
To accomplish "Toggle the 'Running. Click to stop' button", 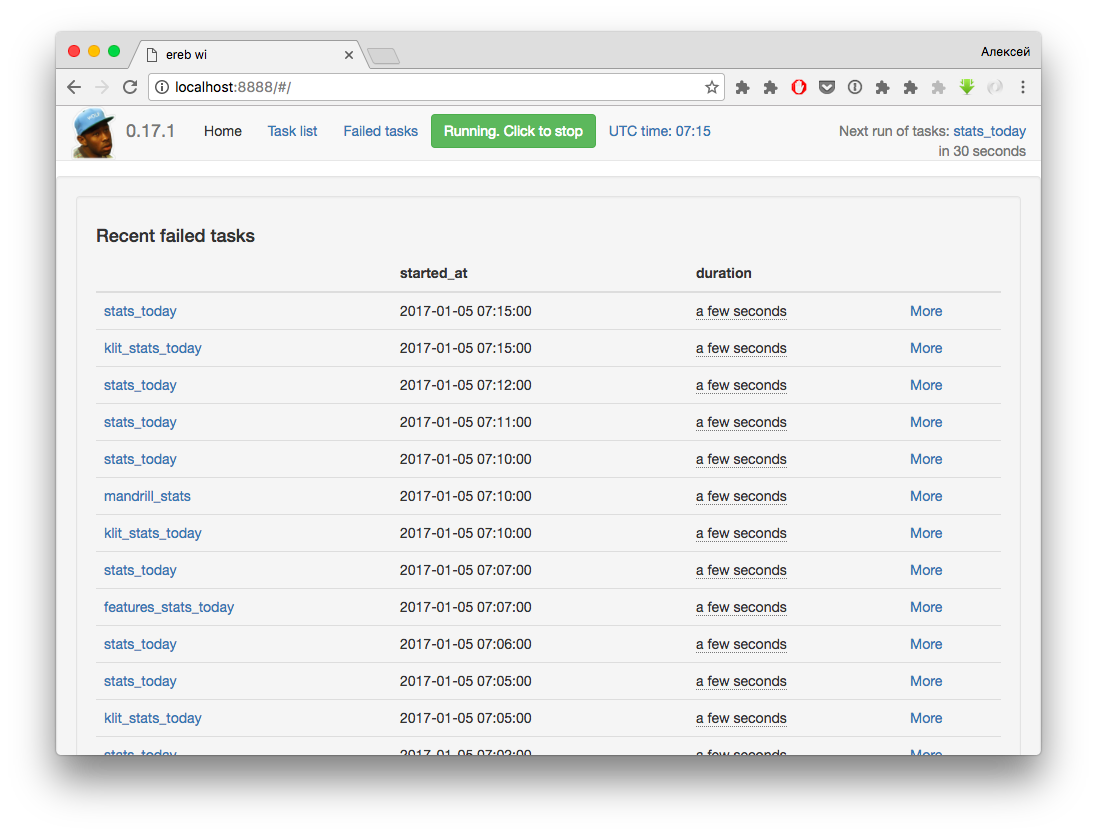I will [513, 131].
